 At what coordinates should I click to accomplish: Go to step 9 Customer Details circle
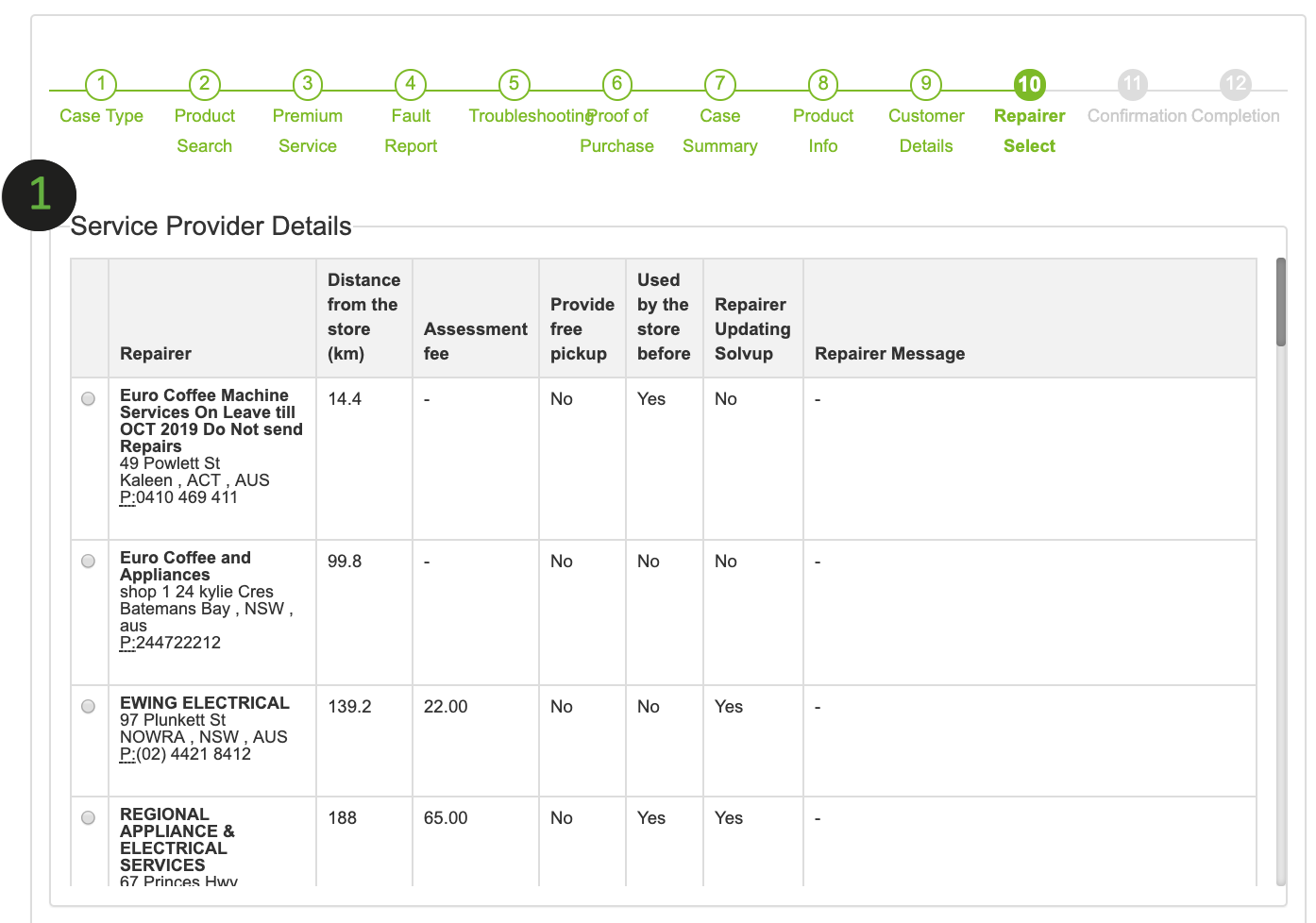point(926,85)
